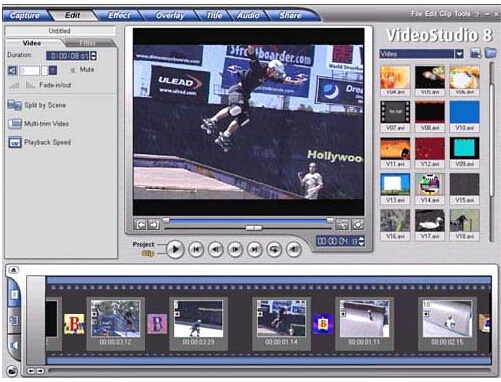
Task: Expand the timeline panel using up arrow
Action: (x=13, y=270)
